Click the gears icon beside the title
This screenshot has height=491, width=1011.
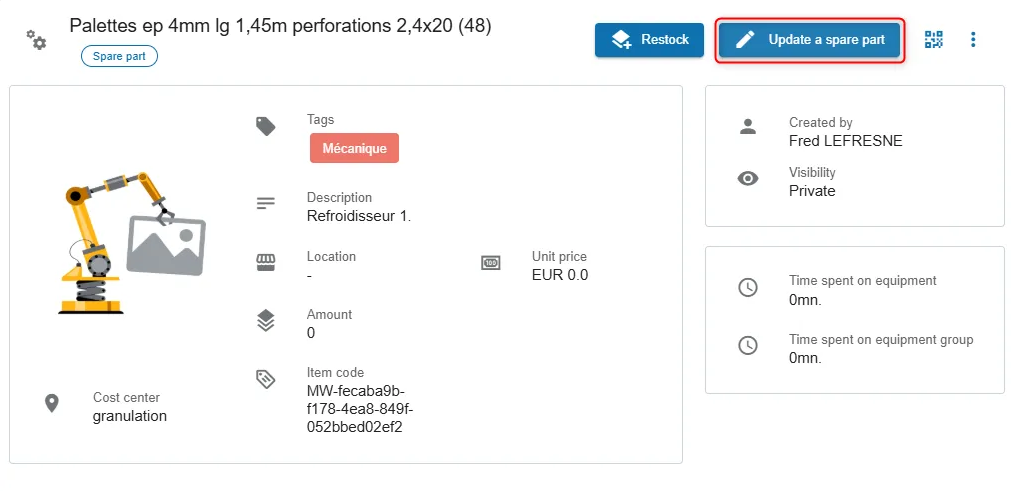(36, 39)
